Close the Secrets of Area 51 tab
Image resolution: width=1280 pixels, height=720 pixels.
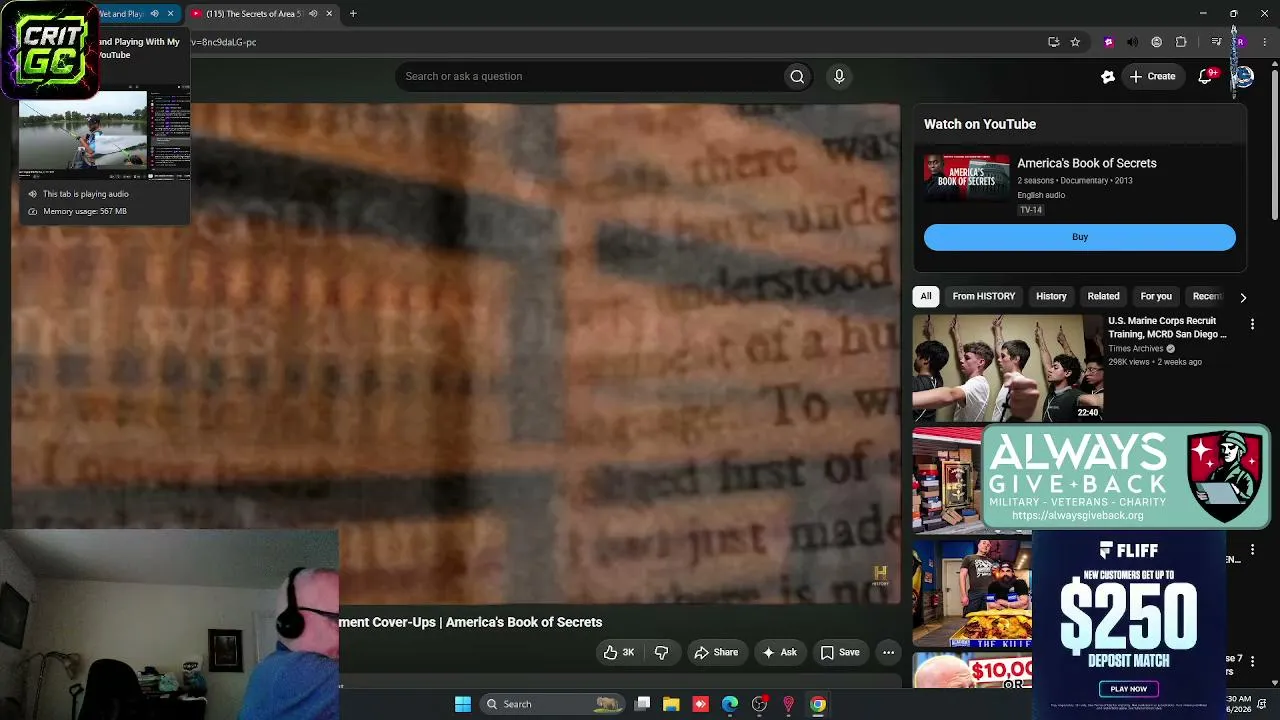coord(329,14)
